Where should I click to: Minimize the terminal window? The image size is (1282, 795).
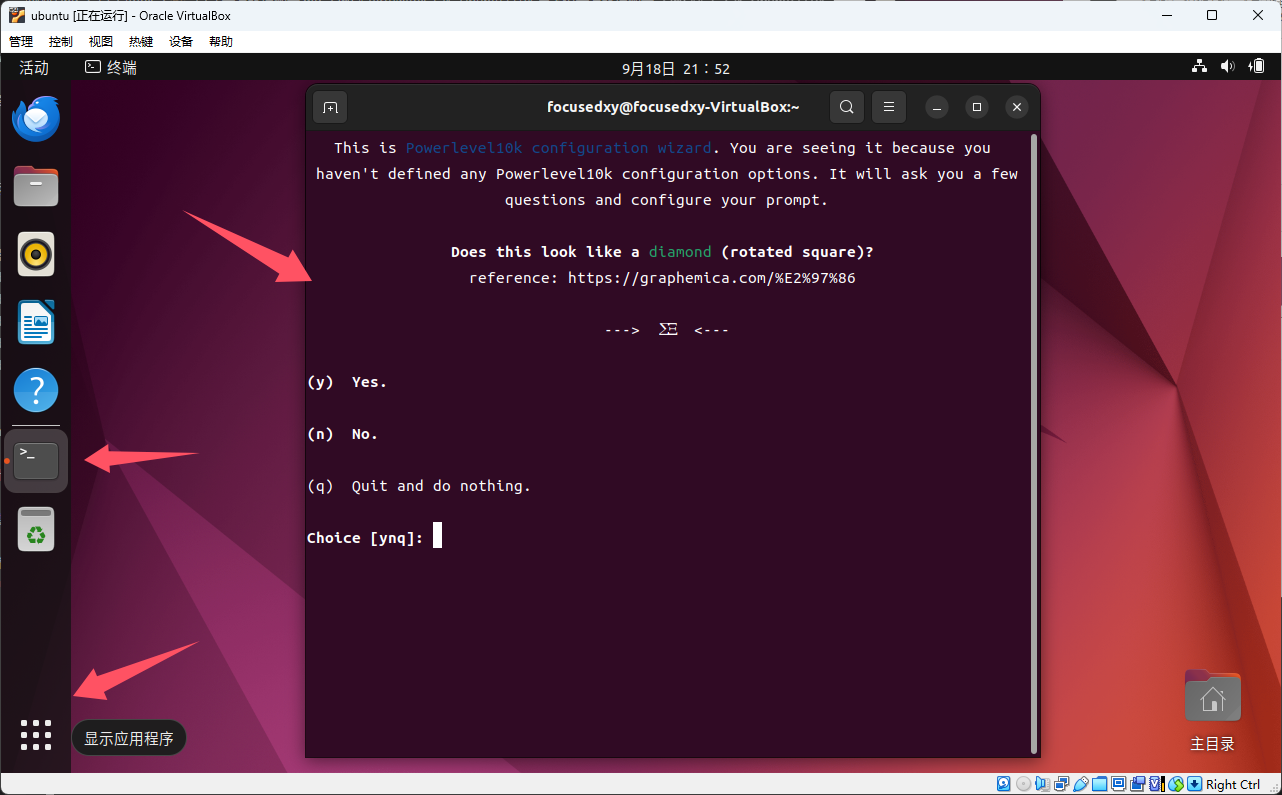pyautogui.click(x=936, y=107)
